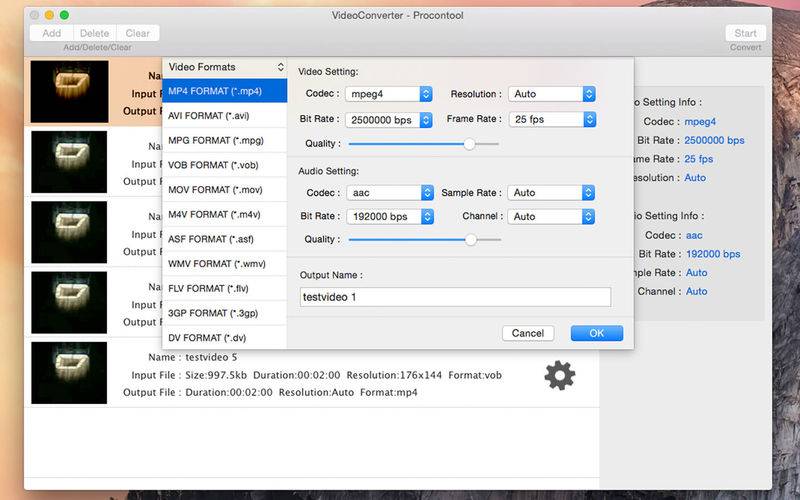Viewport: 800px width, 500px height.
Task: Click the gear settings icon for testvideo 5
Action: point(559,375)
